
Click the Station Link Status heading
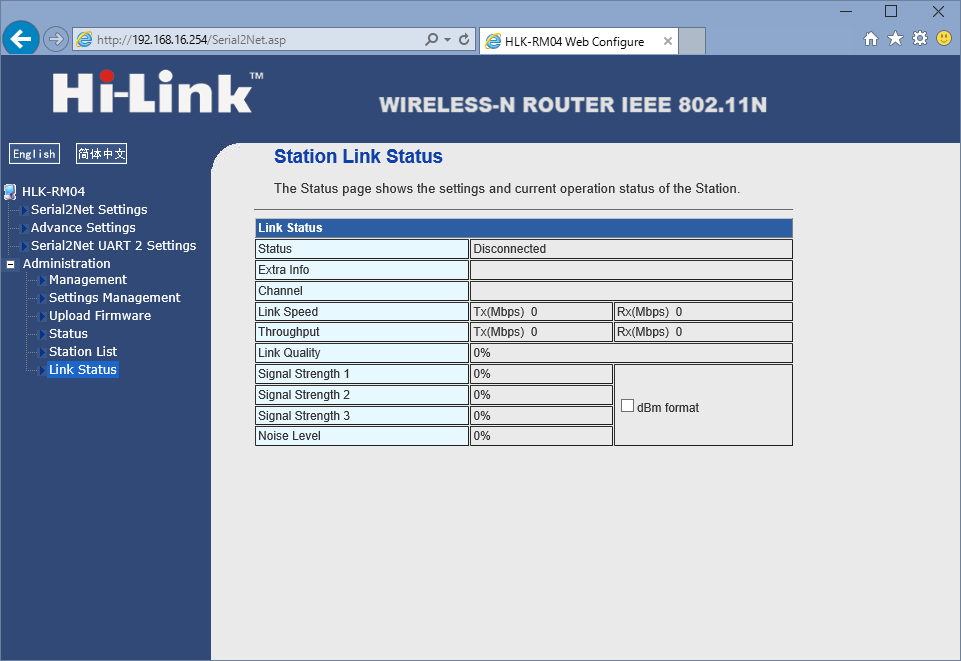click(x=358, y=156)
